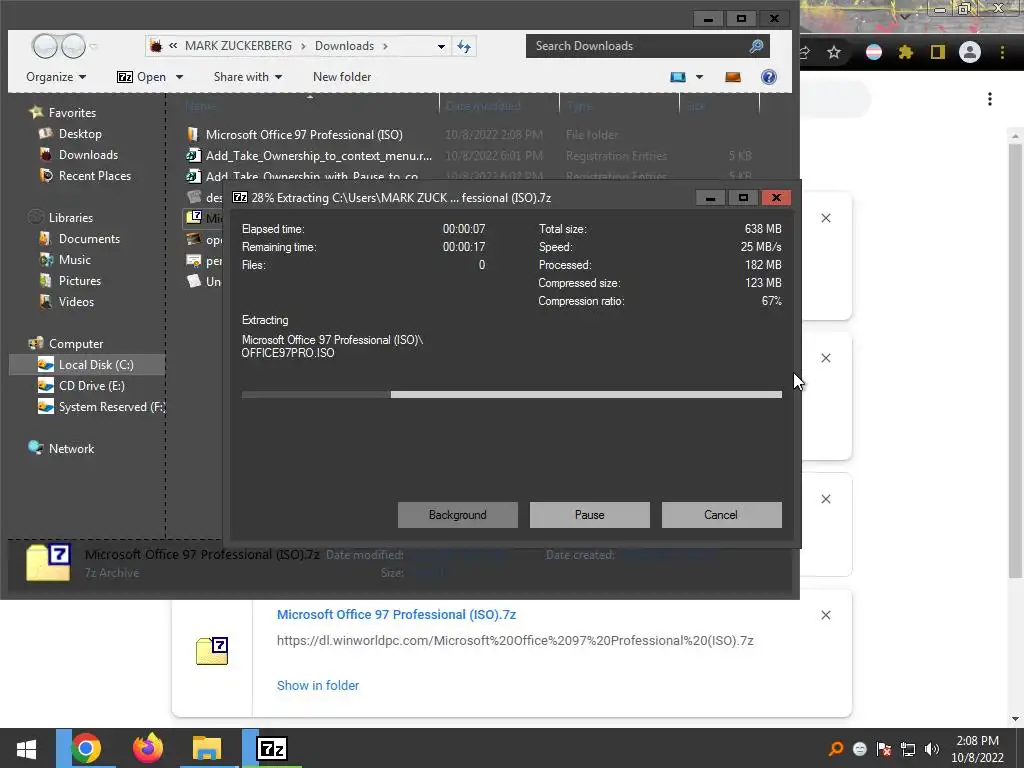The width and height of the screenshot is (1024, 768).
Task: Launch Firefox from taskbar
Action: click(148, 748)
